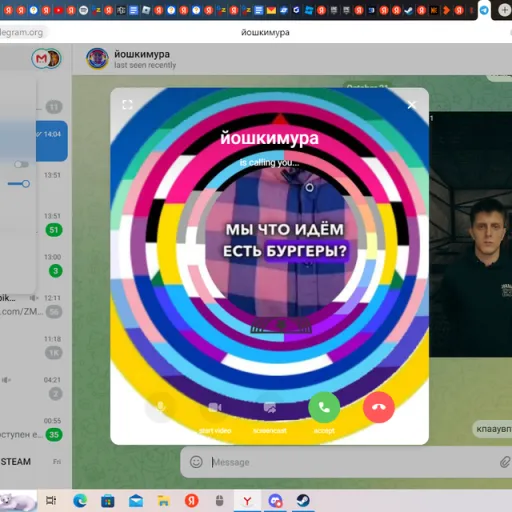Launch Microsoft Edge from the taskbar
Screen dimensions: 512x512
point(80,500)
